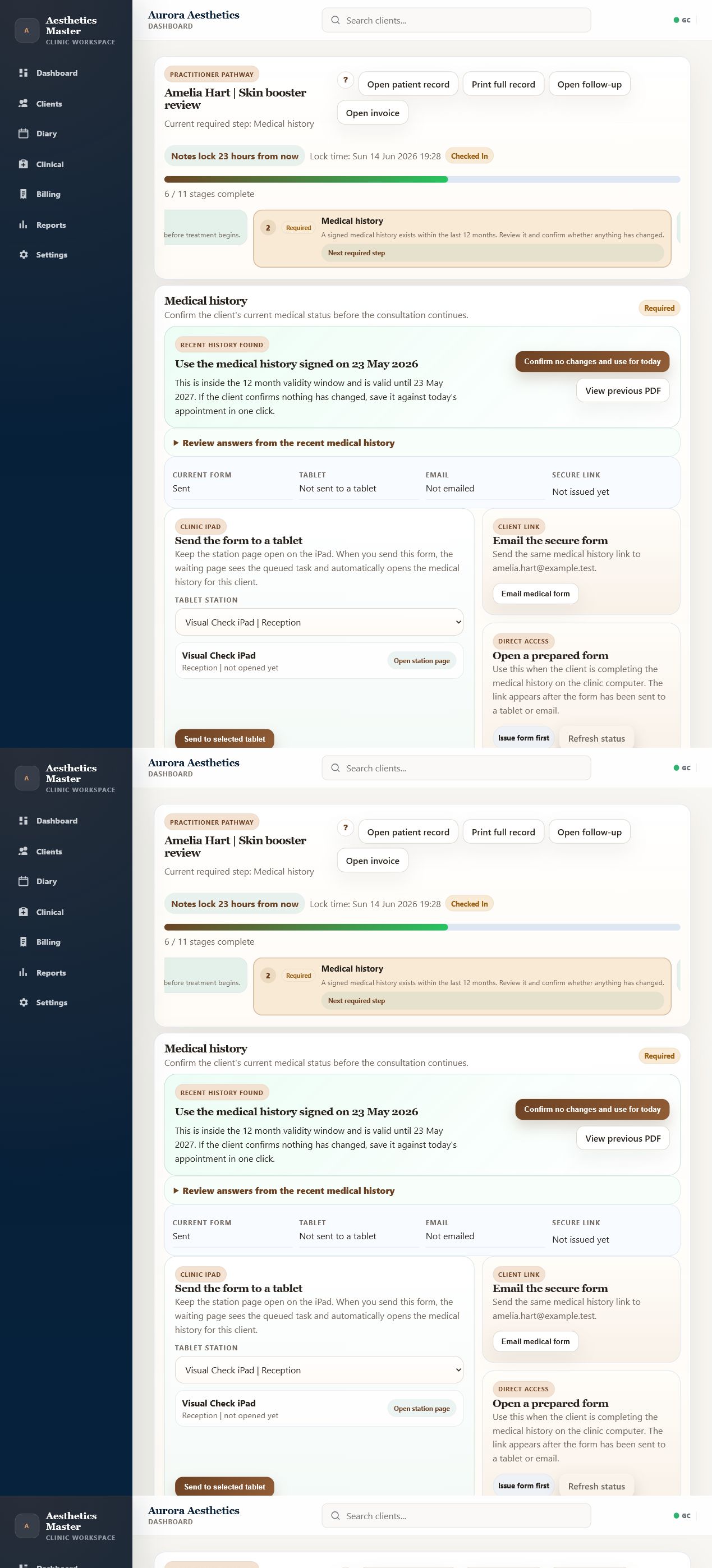Image resolution: width=712 pixels, height=1568 pixels.
Task: Click second copy's 'Print full record' button
Action: tap(503, 831)
